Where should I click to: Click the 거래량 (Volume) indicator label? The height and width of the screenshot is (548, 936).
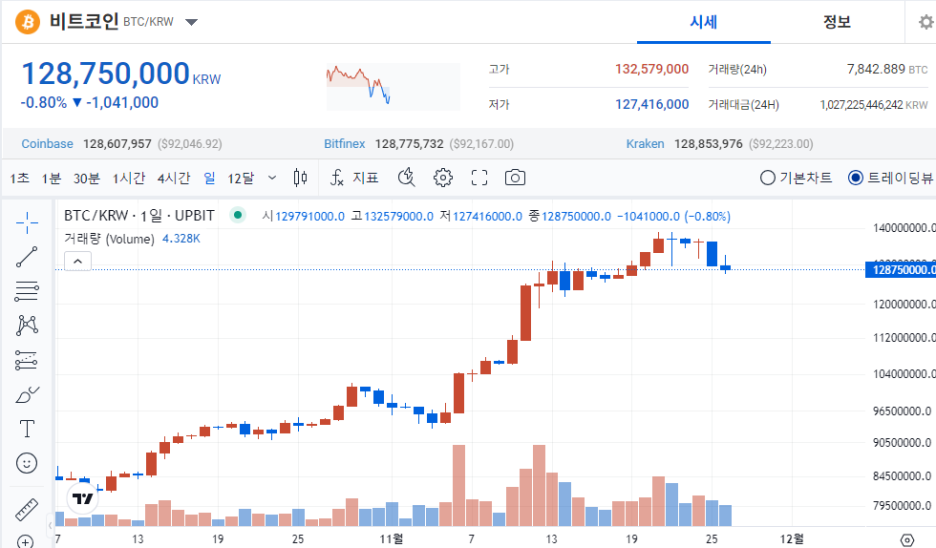coord(109,239)
